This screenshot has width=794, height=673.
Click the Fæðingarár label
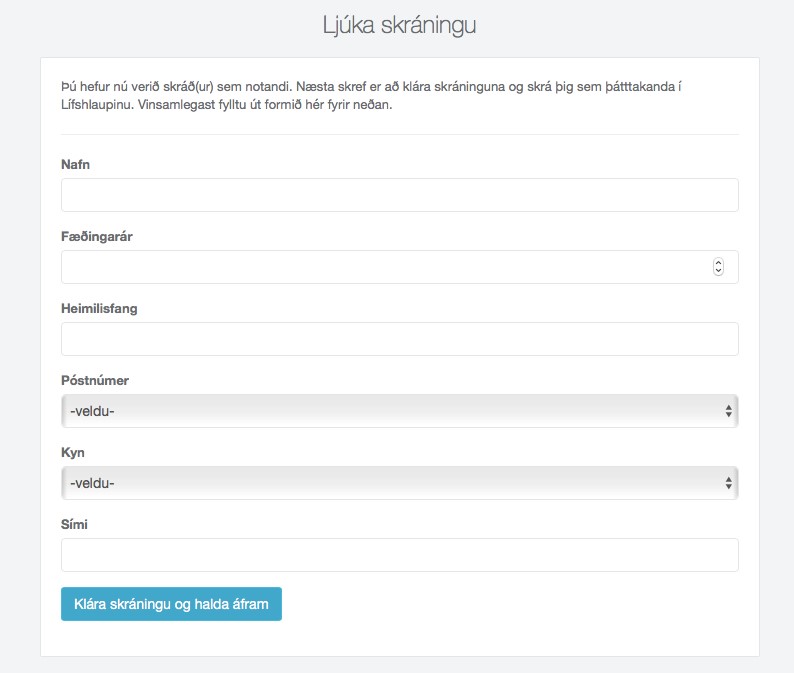coord(97,237)
